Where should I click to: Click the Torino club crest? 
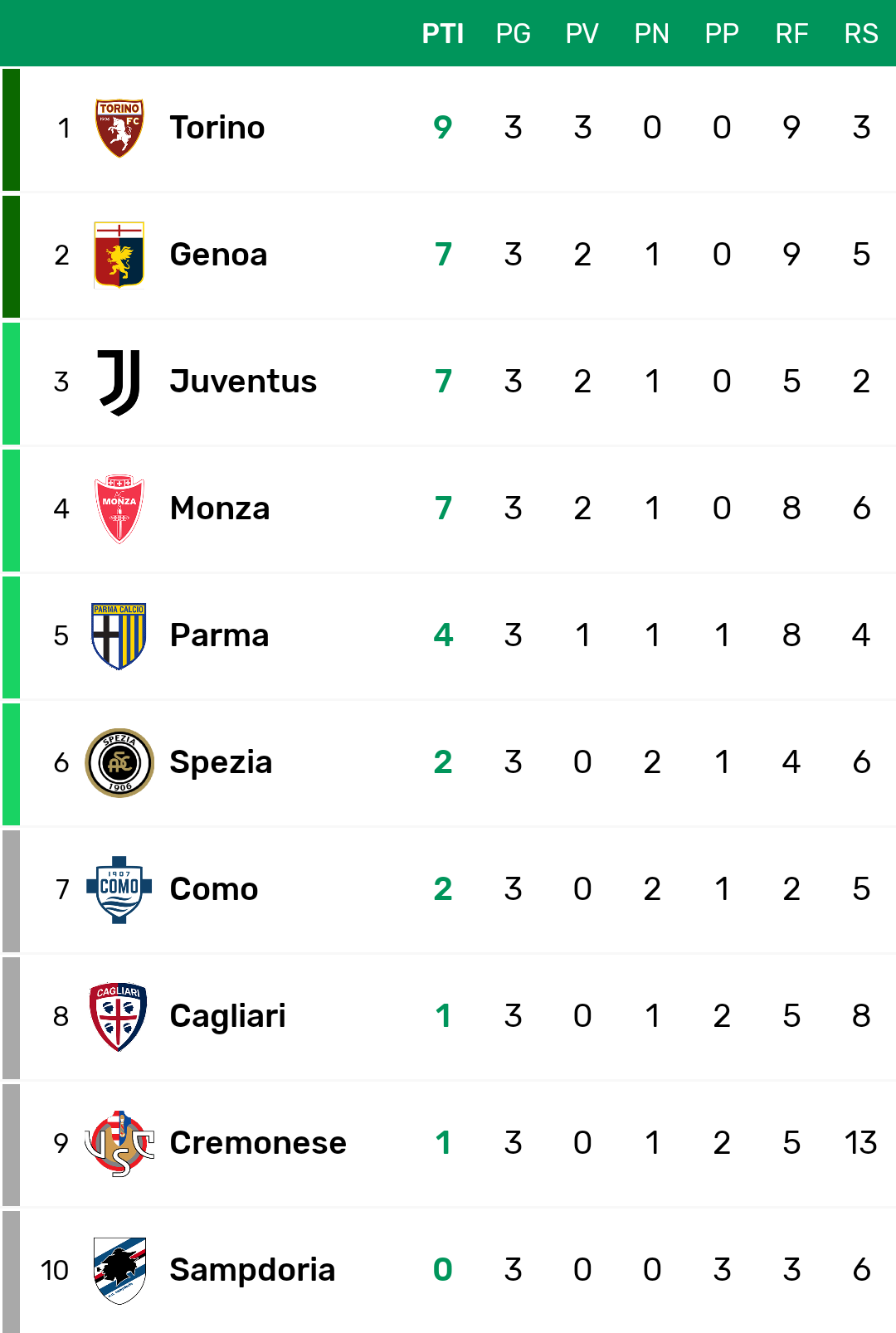119,128
